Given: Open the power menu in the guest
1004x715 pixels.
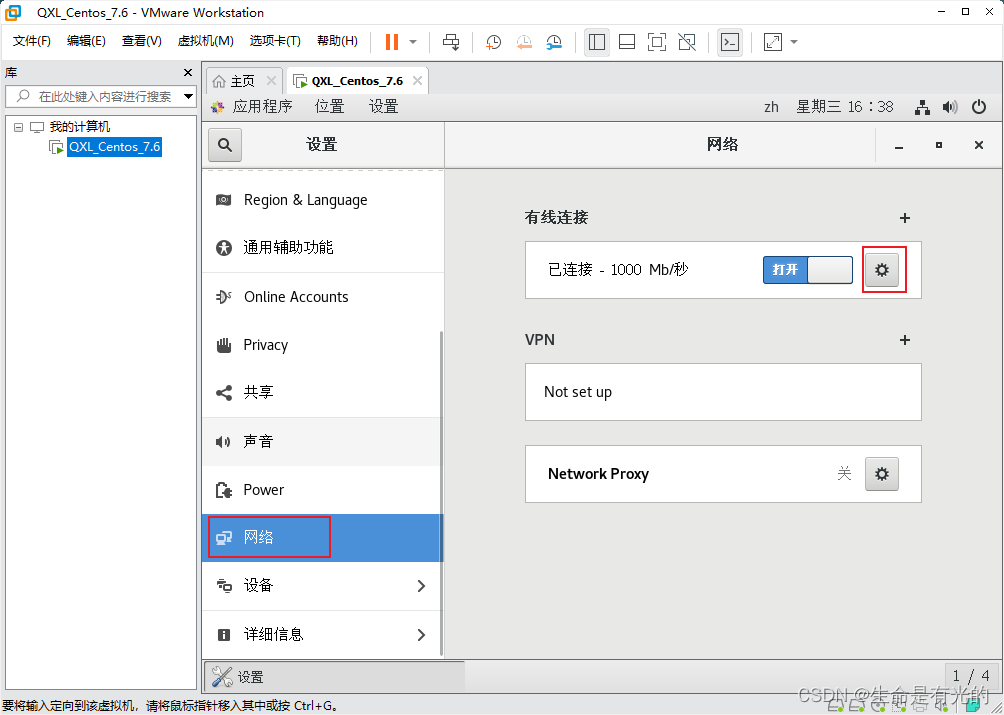Looking at the screenshot, I should 978,107.
